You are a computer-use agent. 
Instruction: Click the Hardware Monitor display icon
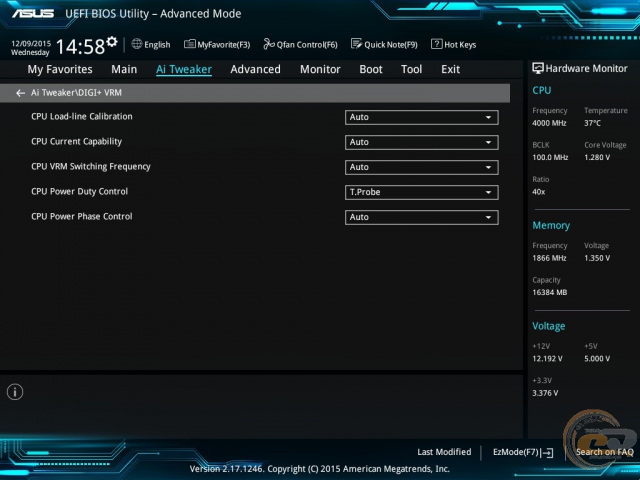pos(538,68)
